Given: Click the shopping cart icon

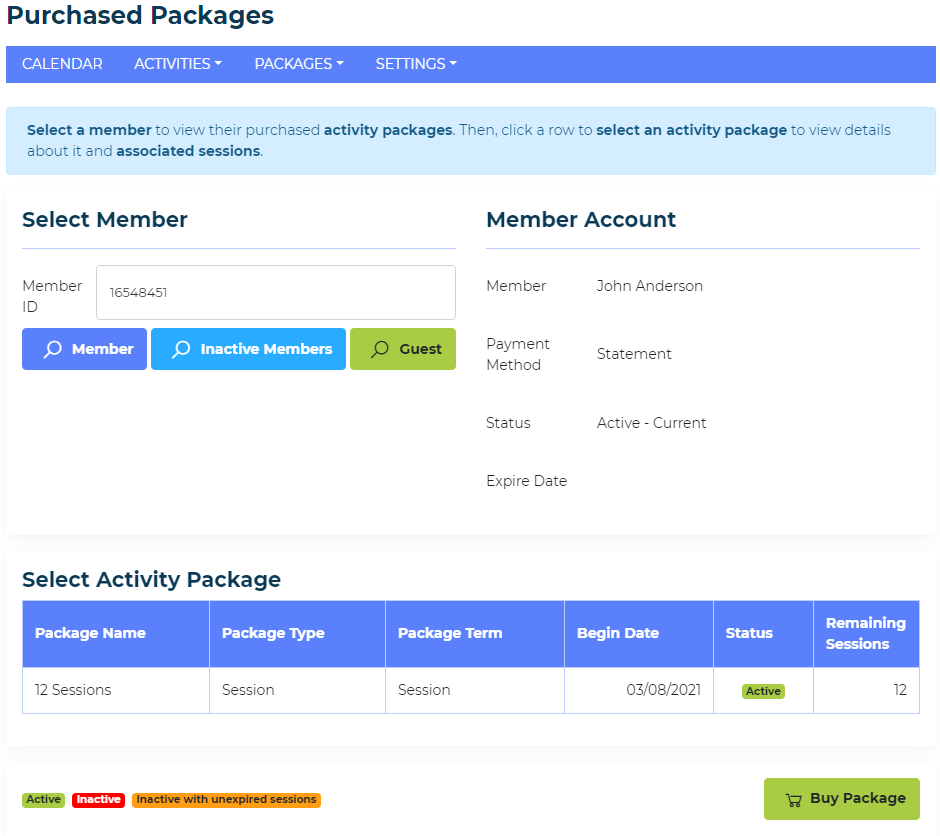Looking at the screenshot, I should pyautogui.click(x=793, y=800).
